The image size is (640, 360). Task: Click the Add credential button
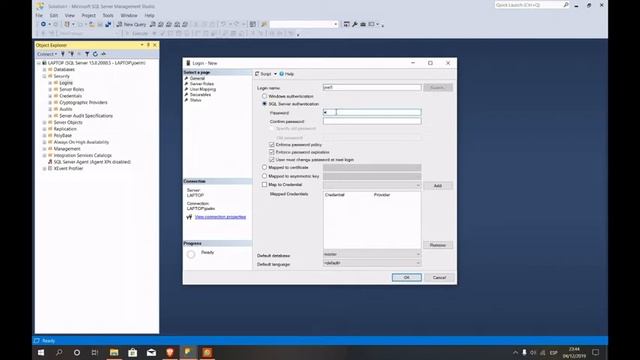(x=438, y=186)
